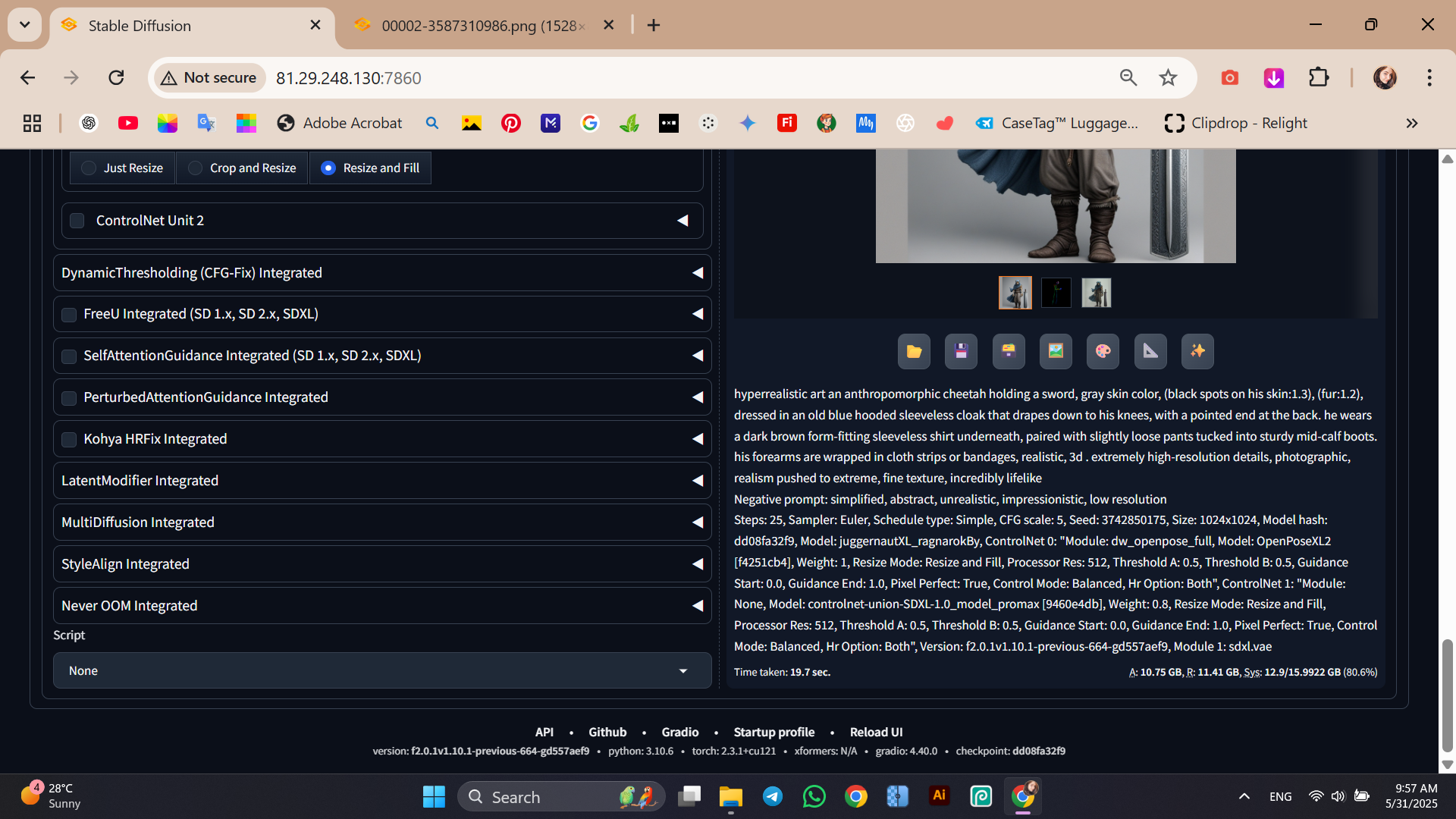Screen dimensions: 1456x819
Task: Send image to inpaint using palette icon
Action: [x=1103, y=351]
